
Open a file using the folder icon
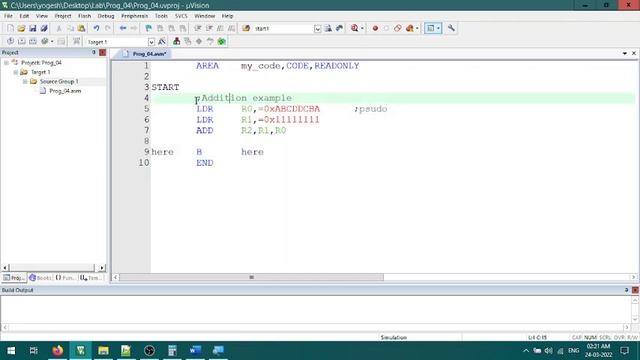click(21, 28)
